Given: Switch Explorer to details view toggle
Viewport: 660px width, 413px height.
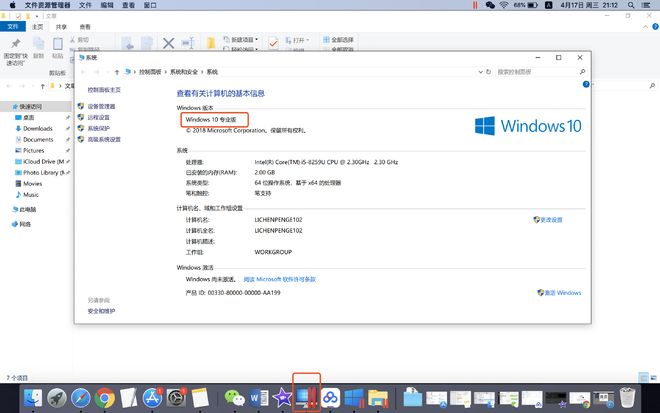Looking at the screenshot, I should click(643, 377).
